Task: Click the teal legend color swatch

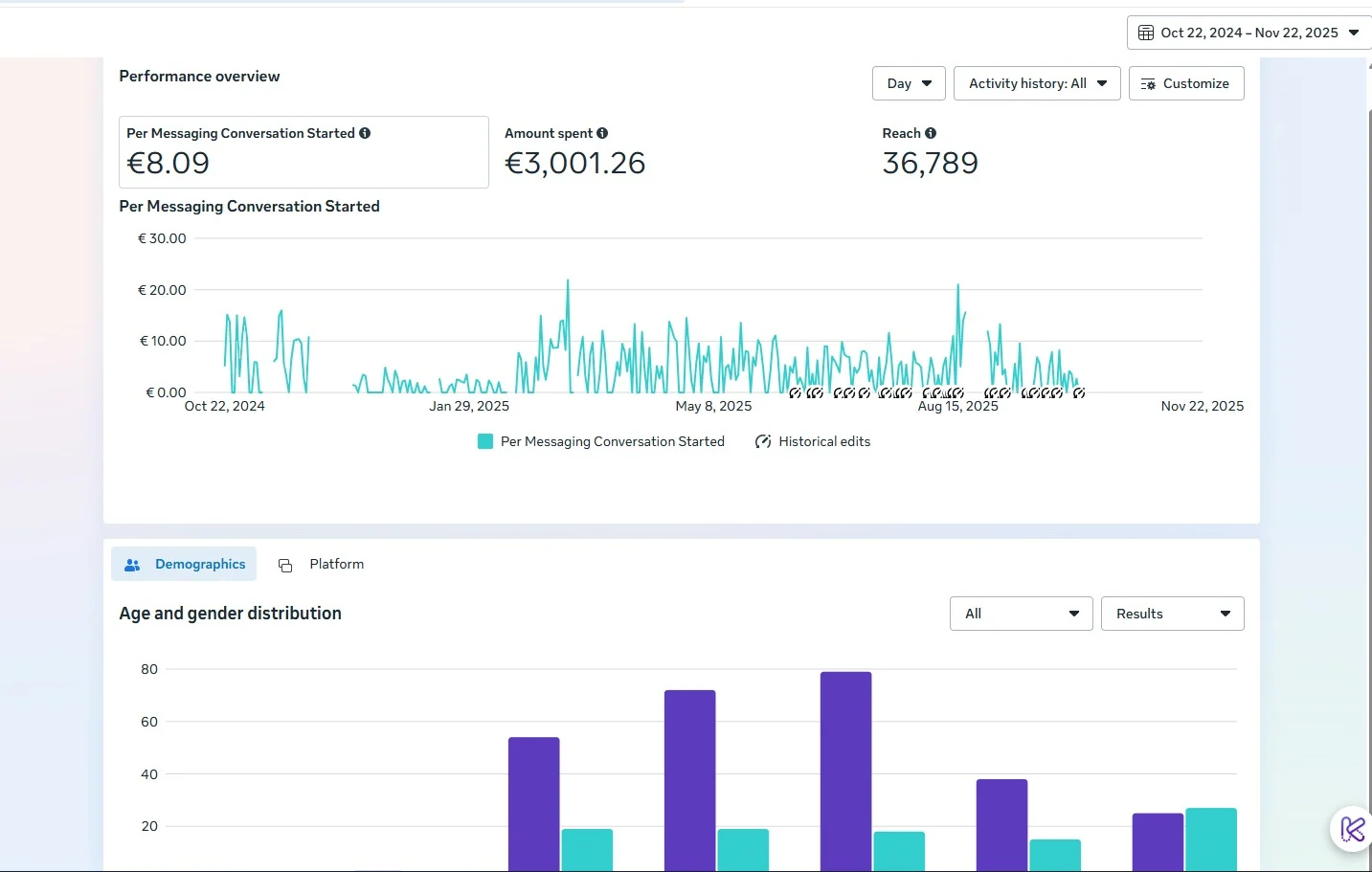Action: [x=485, y=441]
